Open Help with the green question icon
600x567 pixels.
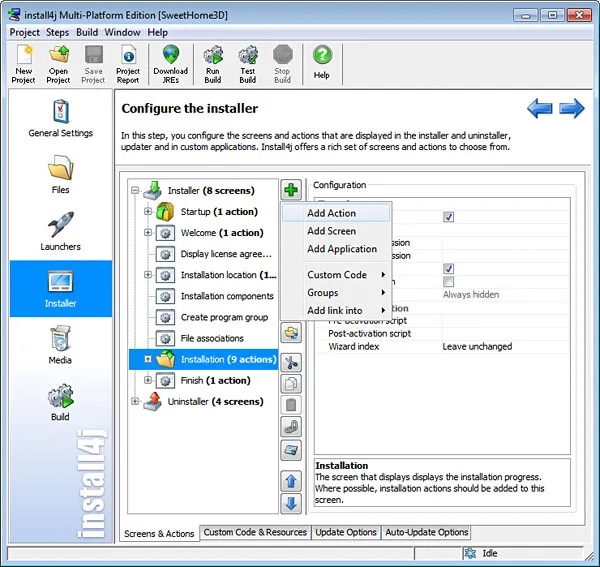pos(322,61)
